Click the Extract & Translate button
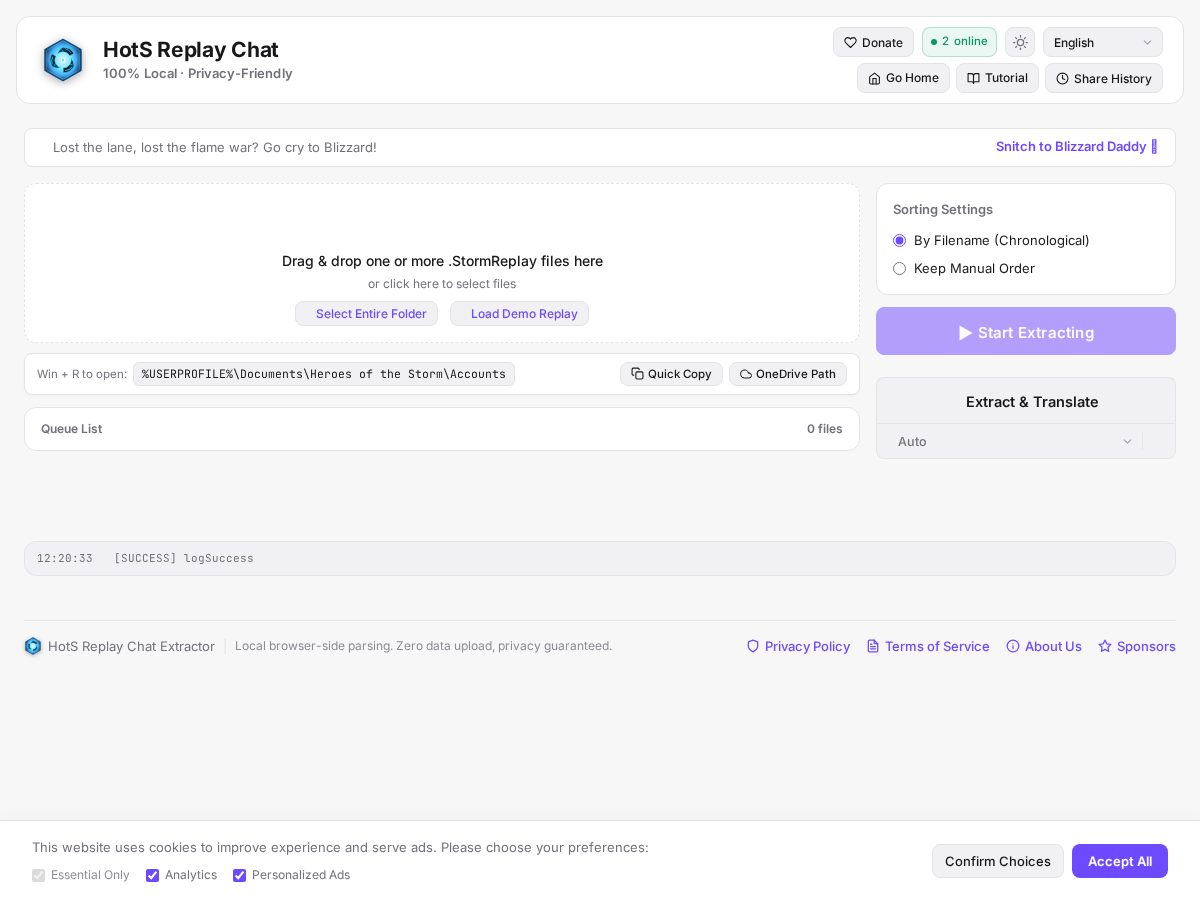Viewport: 1200px width, 900px height. (x=1026, y=401)
